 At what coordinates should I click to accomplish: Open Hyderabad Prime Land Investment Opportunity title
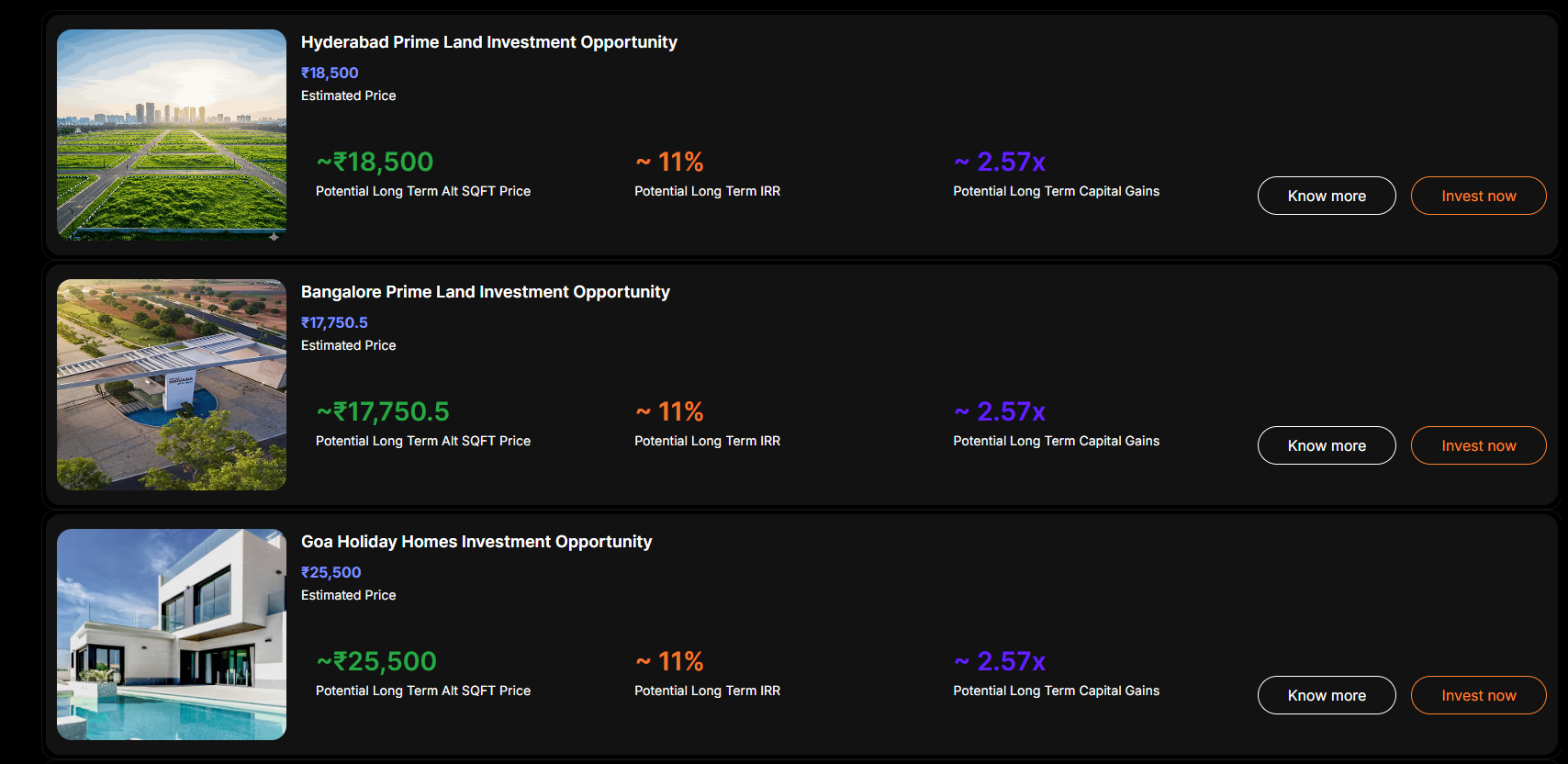[x=489, y=42]
